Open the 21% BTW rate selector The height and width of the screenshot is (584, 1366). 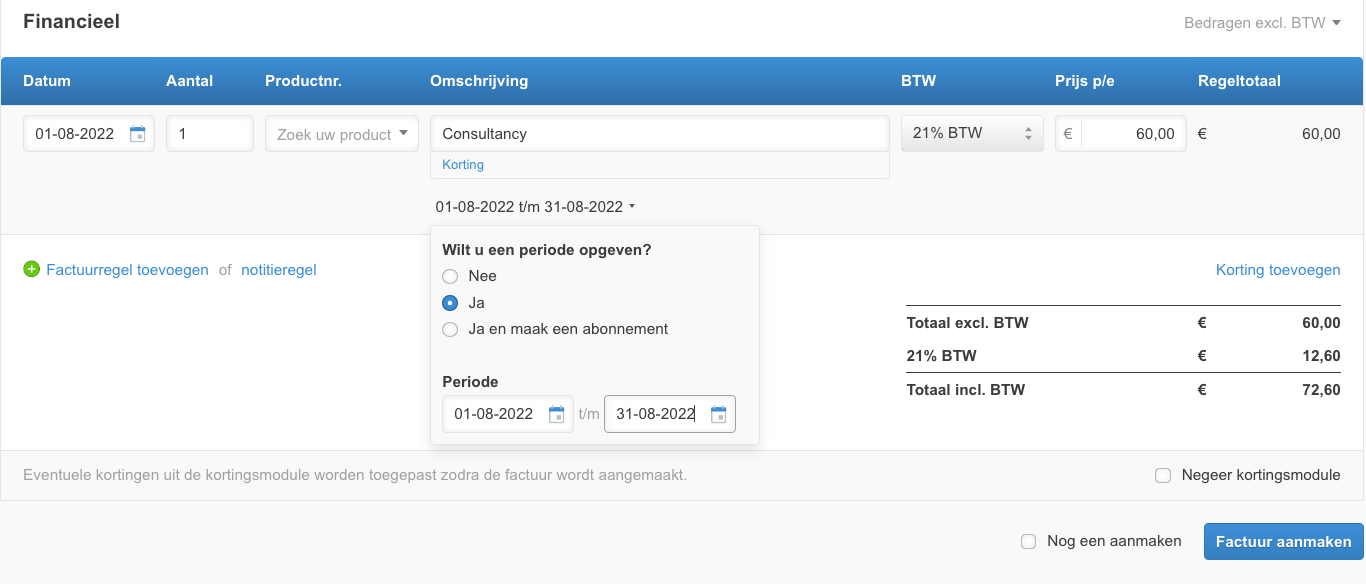[972, 134]
